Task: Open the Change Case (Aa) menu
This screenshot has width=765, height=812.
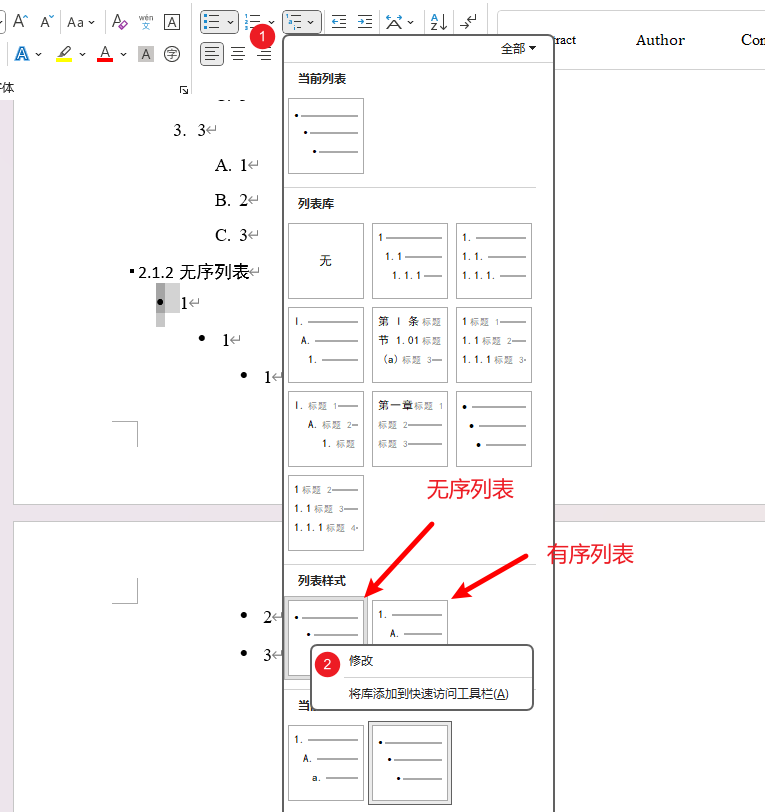Action: (81, 22)
